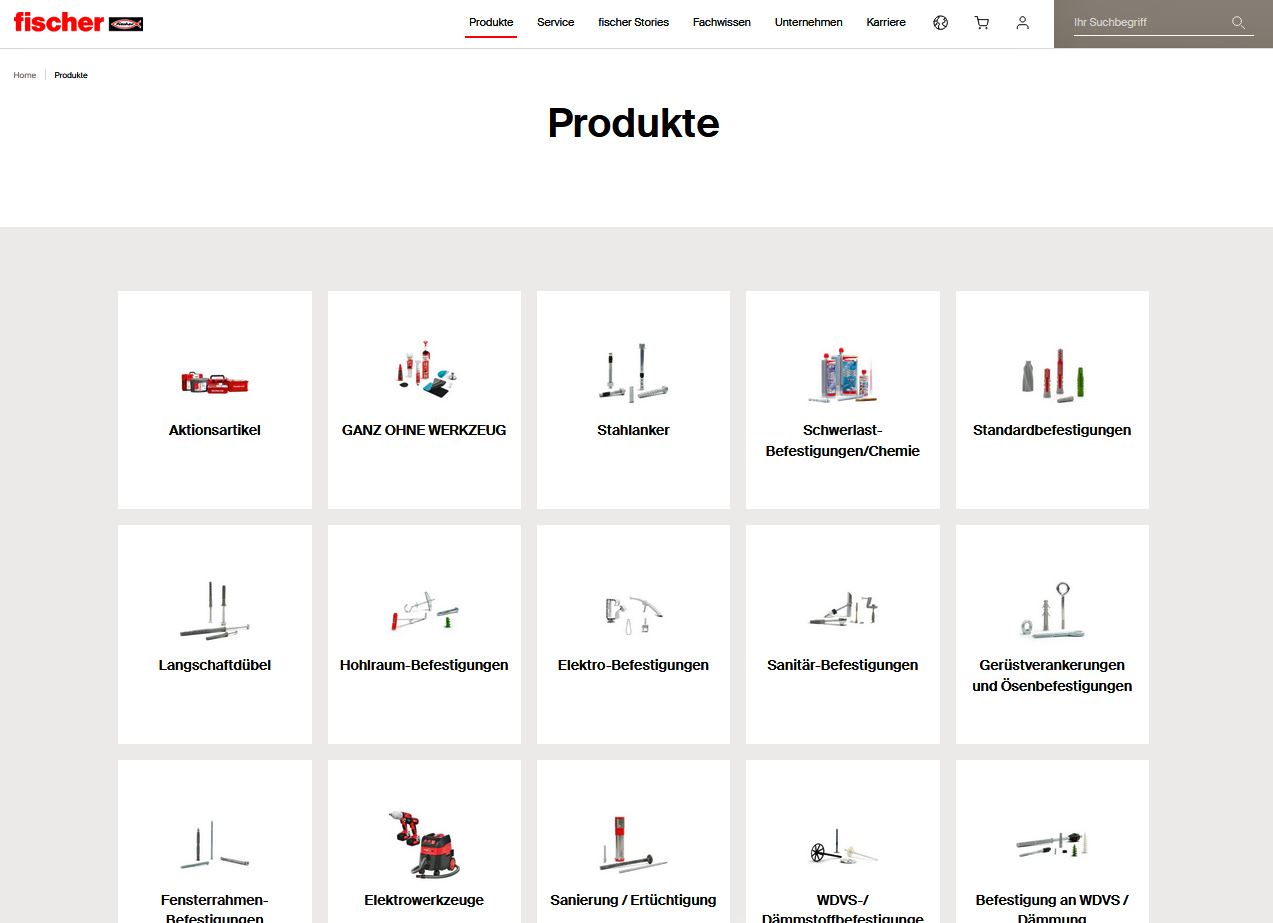Expand the Unternehmen navigation menu
This screenshot has height=923, width=1273.
[x=808, y=23]
